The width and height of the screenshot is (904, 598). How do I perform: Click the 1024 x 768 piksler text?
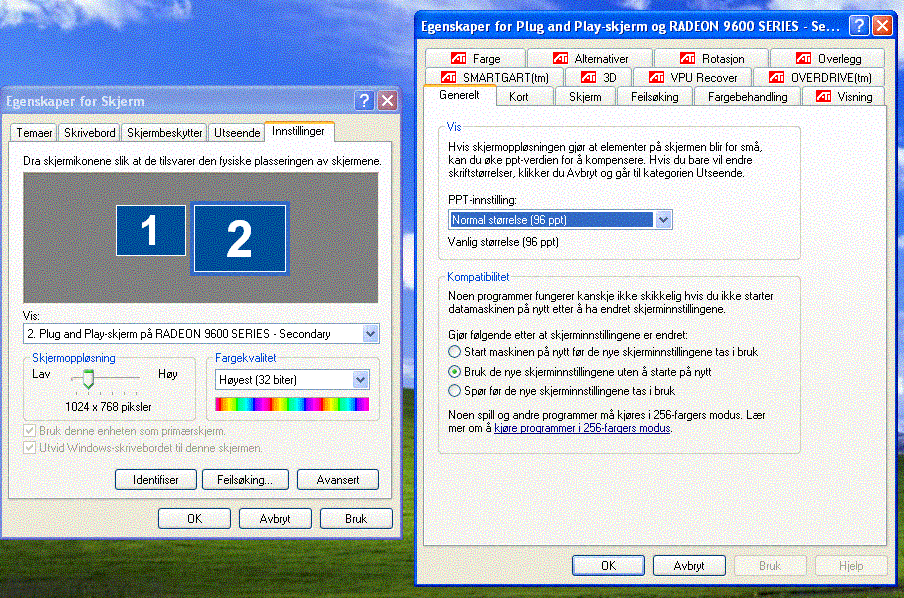[x=108, y=407]
